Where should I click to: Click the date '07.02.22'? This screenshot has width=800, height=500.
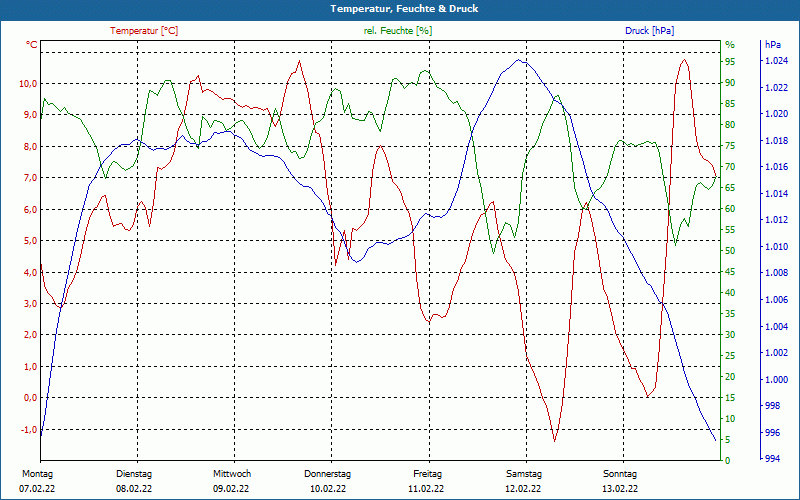pyautogui.click(x=37, y=489)
